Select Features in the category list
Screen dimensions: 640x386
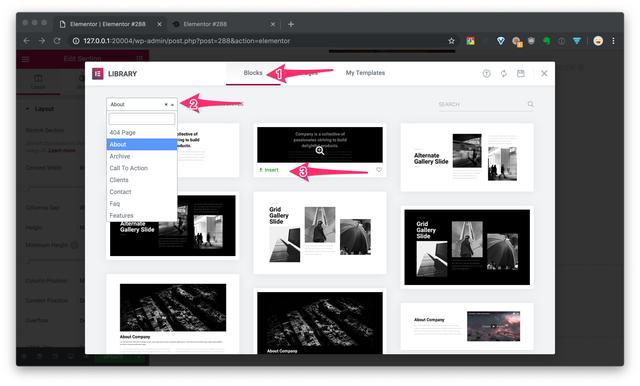(x=142, y=215)
